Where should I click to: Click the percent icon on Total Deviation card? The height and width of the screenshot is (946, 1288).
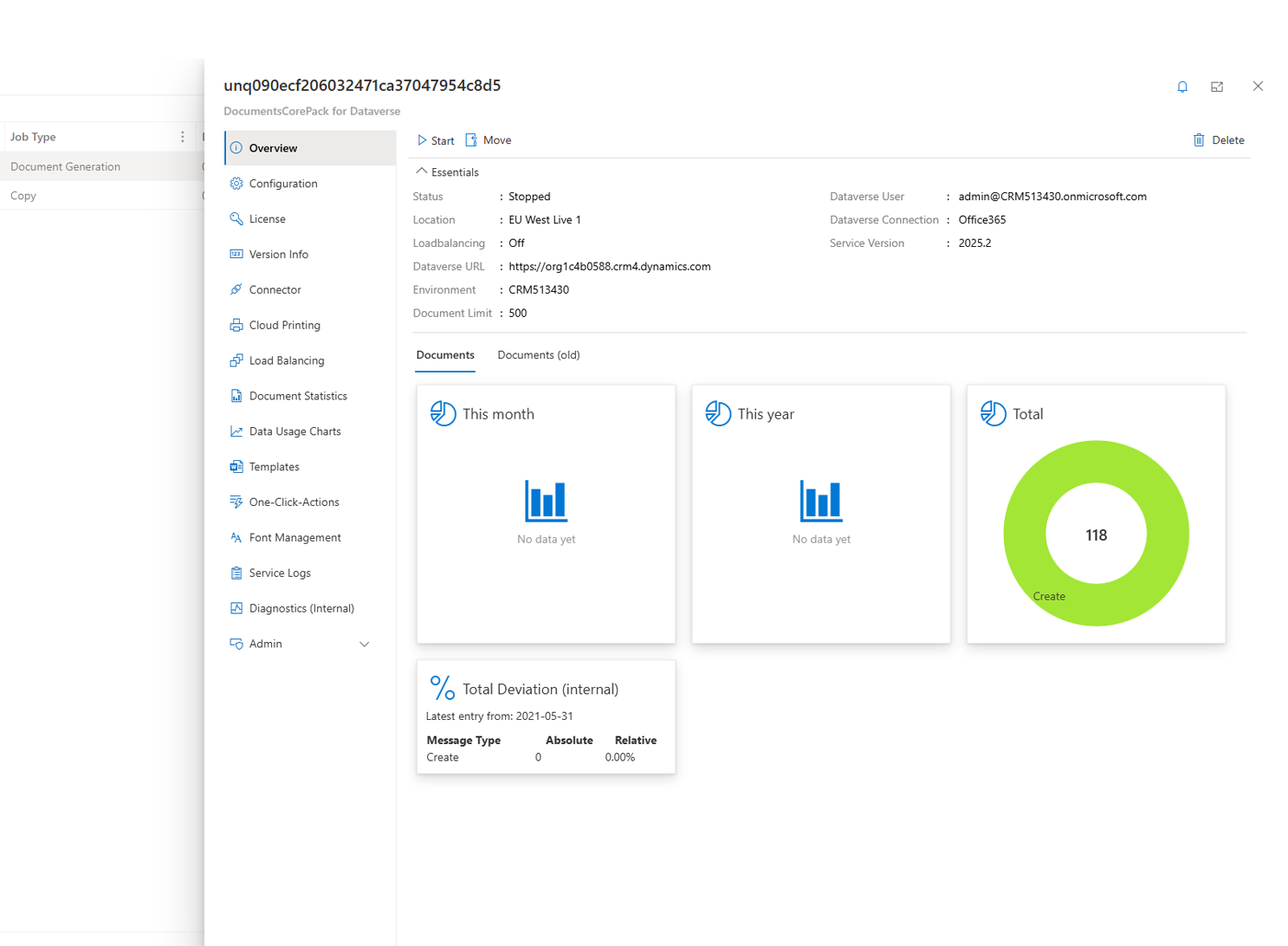(x=442, y=688)
